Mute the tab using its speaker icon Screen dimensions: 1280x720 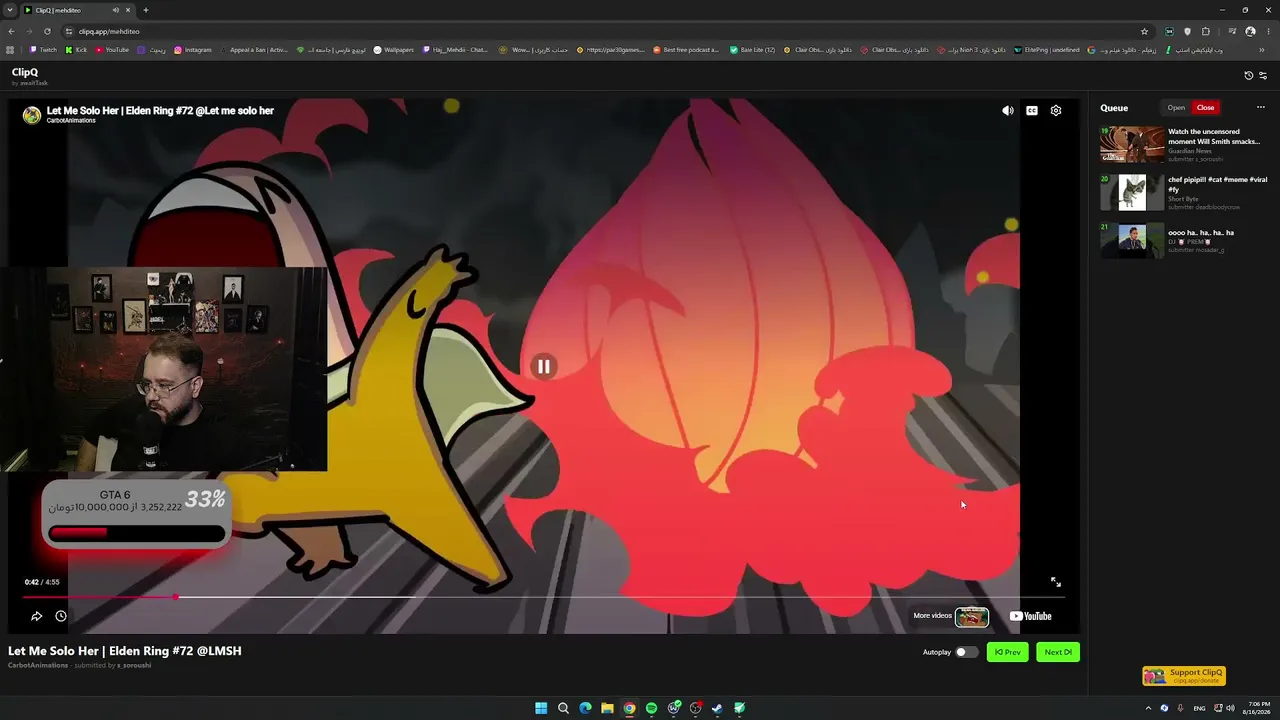116,10
